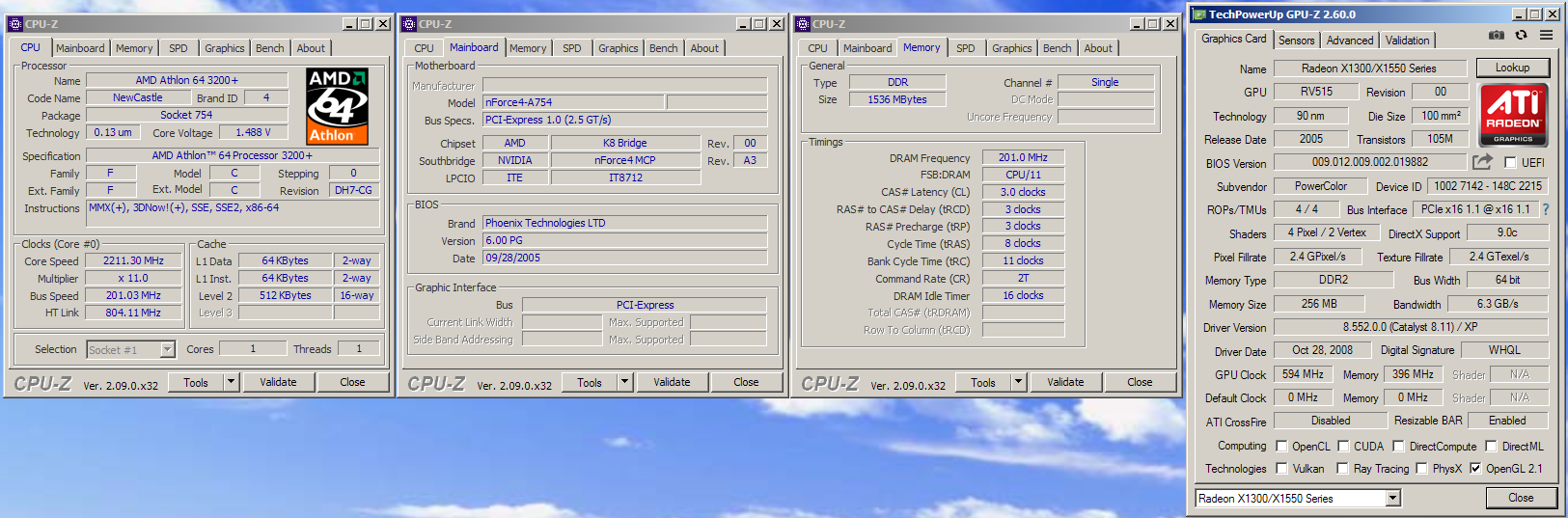This screenshot has height=518, width=1568.
Task: Click the PCI-Express graphic interface bus field
Action: tap(645, 305)
